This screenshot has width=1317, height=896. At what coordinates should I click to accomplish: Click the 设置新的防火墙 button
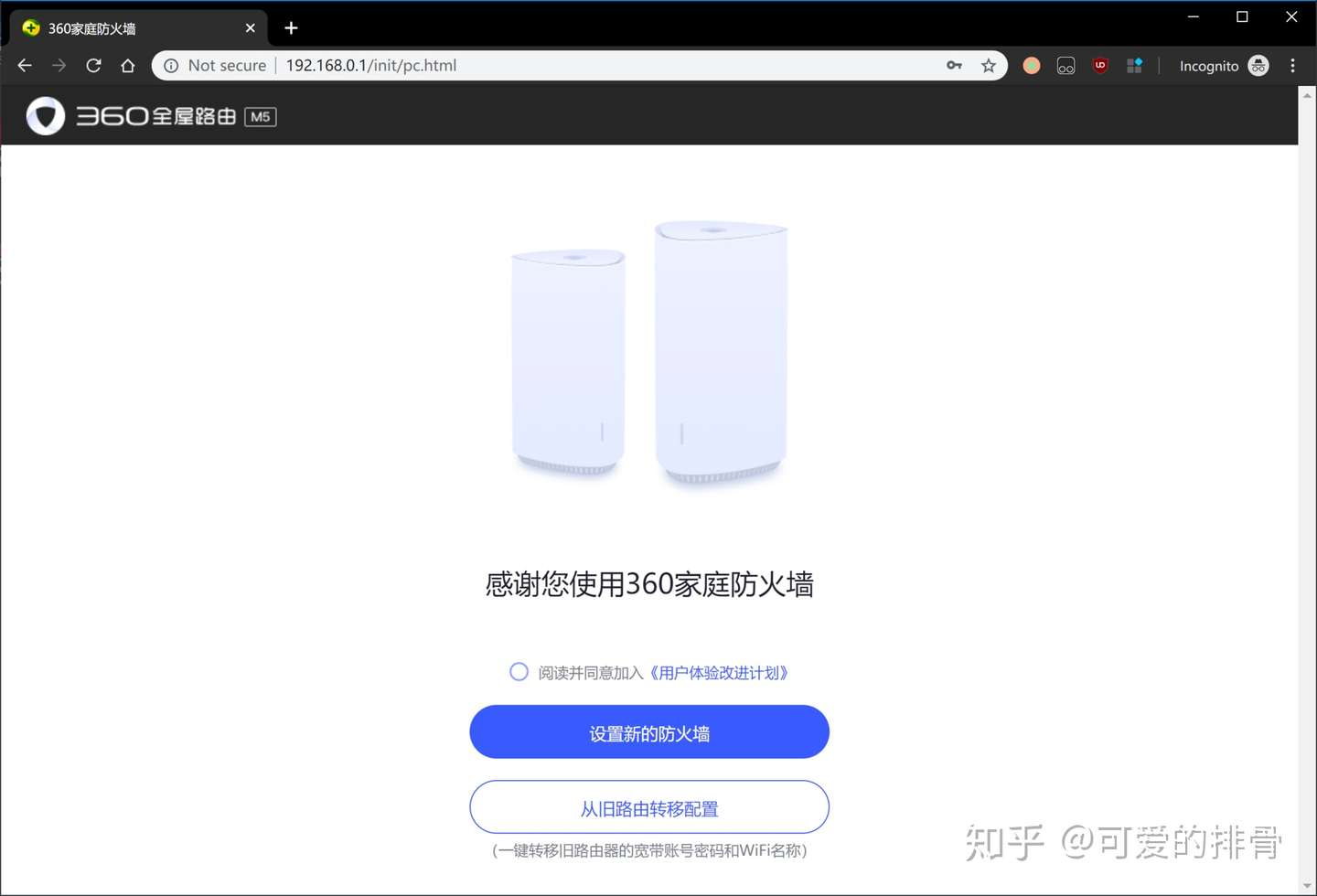click(649, 731)
